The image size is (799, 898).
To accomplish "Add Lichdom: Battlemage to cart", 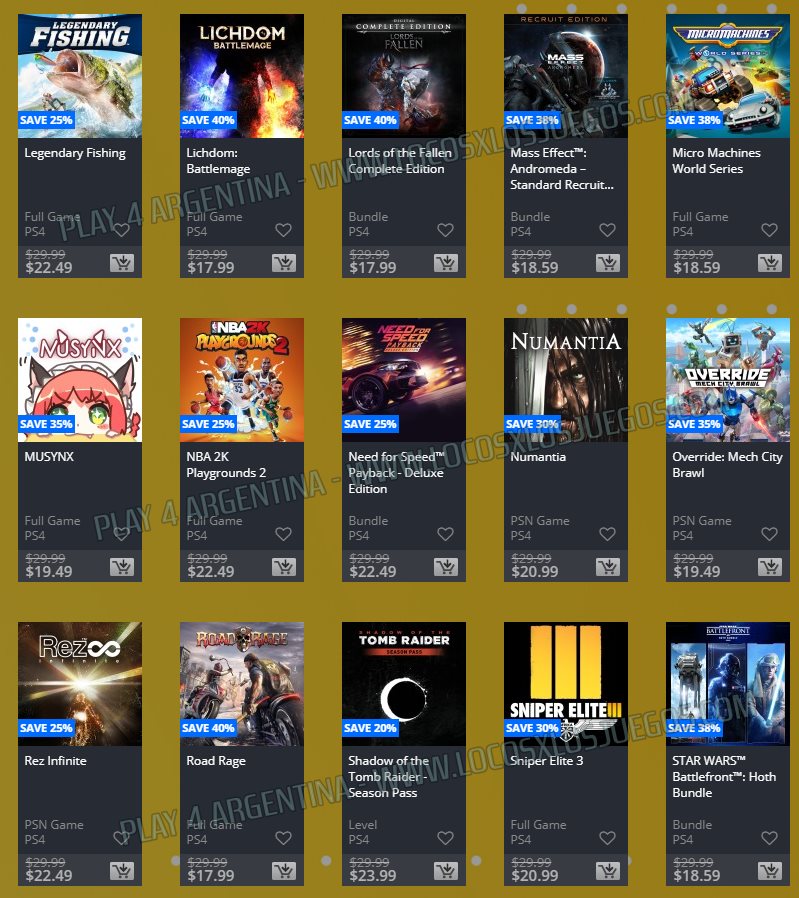I will [x=284, y=263].
